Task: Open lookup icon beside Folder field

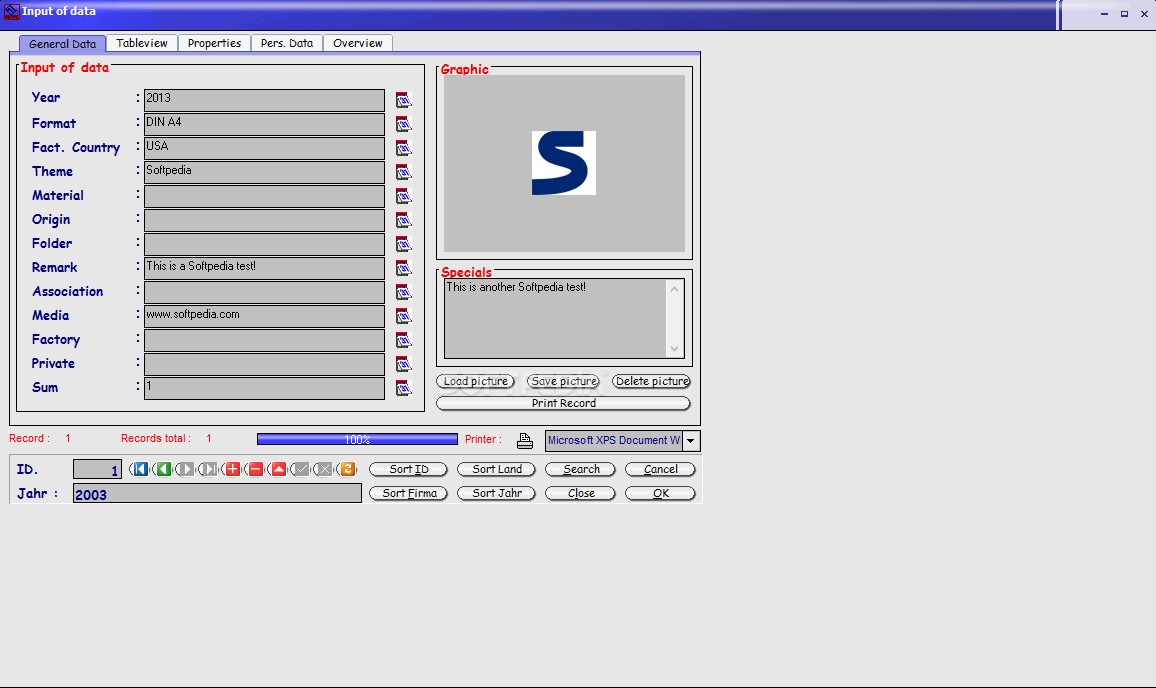Action: coord(403,244)
